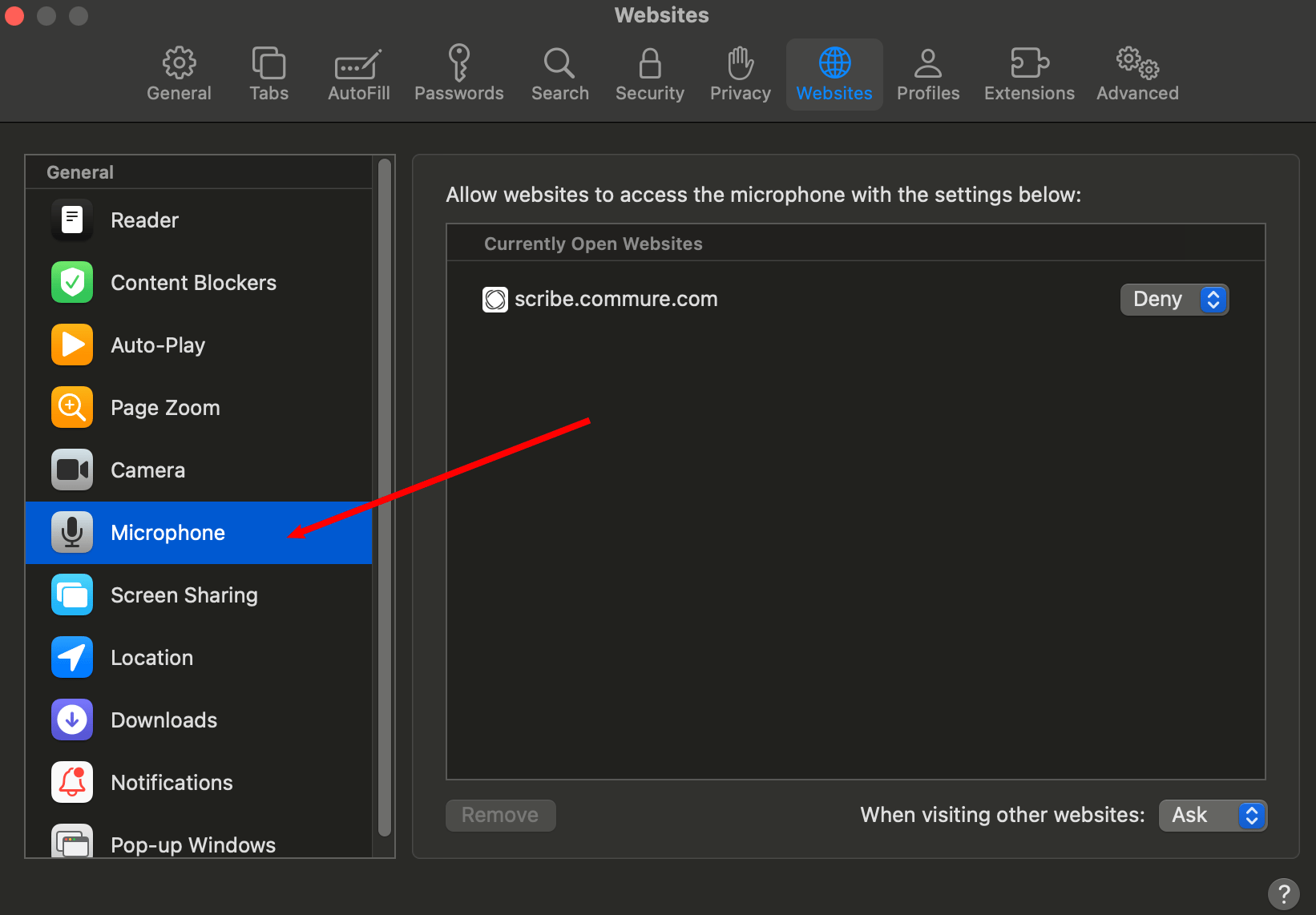Click the Screen Sharing icon
This screenshot has height=915, width=1316.
point(72,595)
